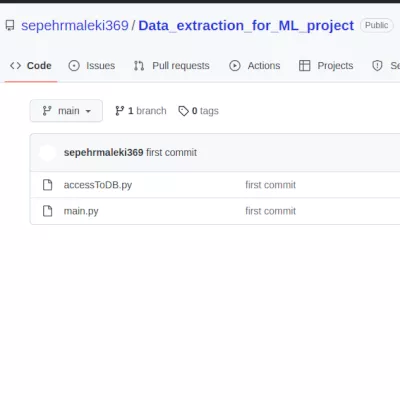Click the Security shield icon
Screen dimensions: 400x400
coord(377,66)
